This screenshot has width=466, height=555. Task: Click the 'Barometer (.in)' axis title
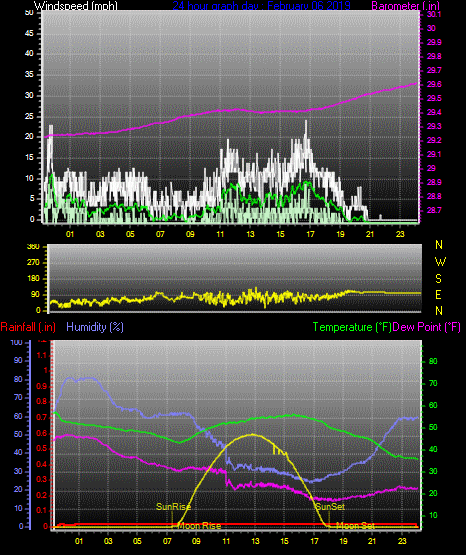pos(405,6)
